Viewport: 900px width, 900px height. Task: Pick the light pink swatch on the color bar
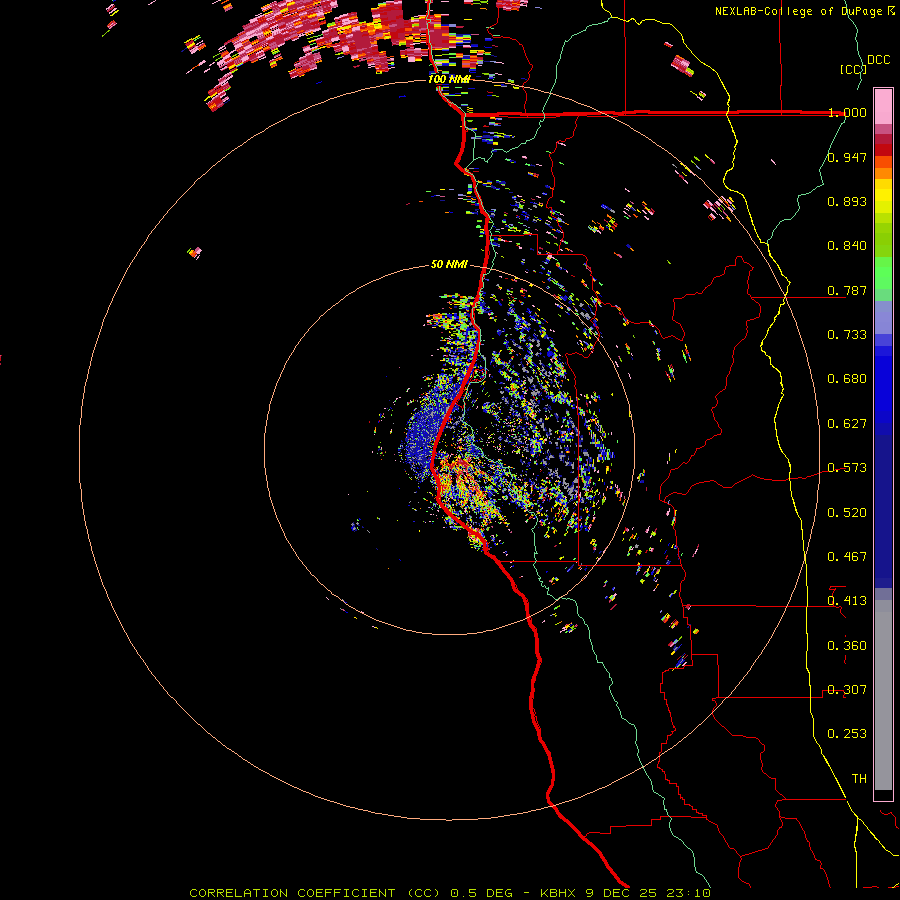883,107
